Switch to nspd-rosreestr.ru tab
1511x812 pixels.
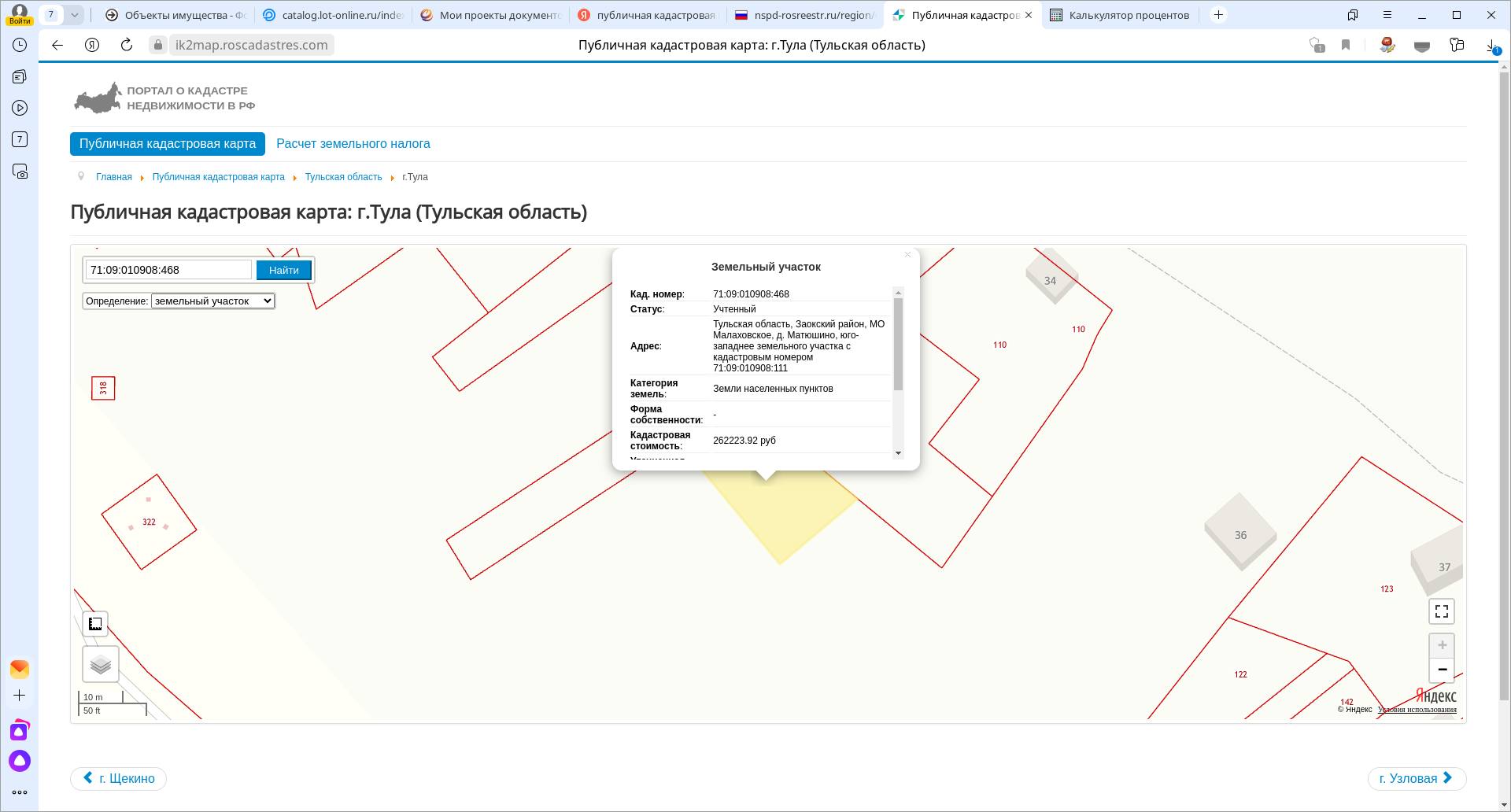tap(805, 15)
